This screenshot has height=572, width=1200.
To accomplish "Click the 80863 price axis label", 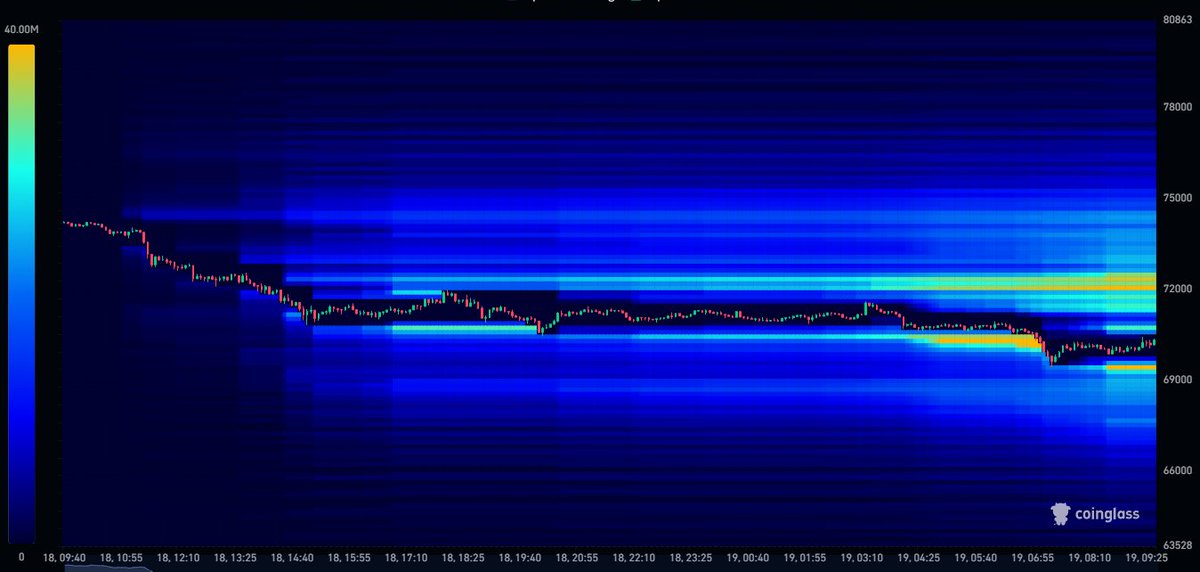I will 1175,21.
